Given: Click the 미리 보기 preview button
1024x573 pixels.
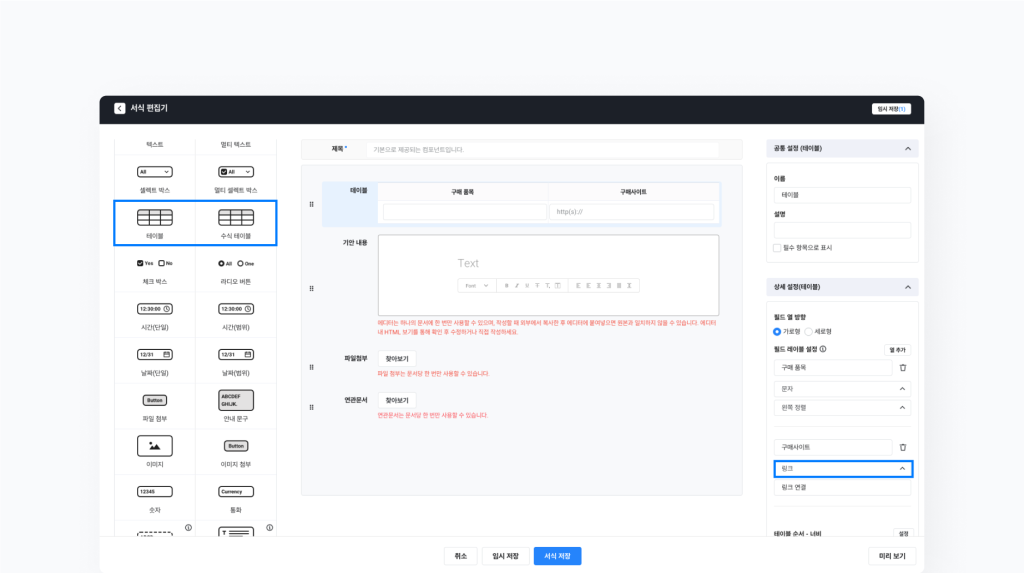Looking at the screenshot, I should [891, 556].
